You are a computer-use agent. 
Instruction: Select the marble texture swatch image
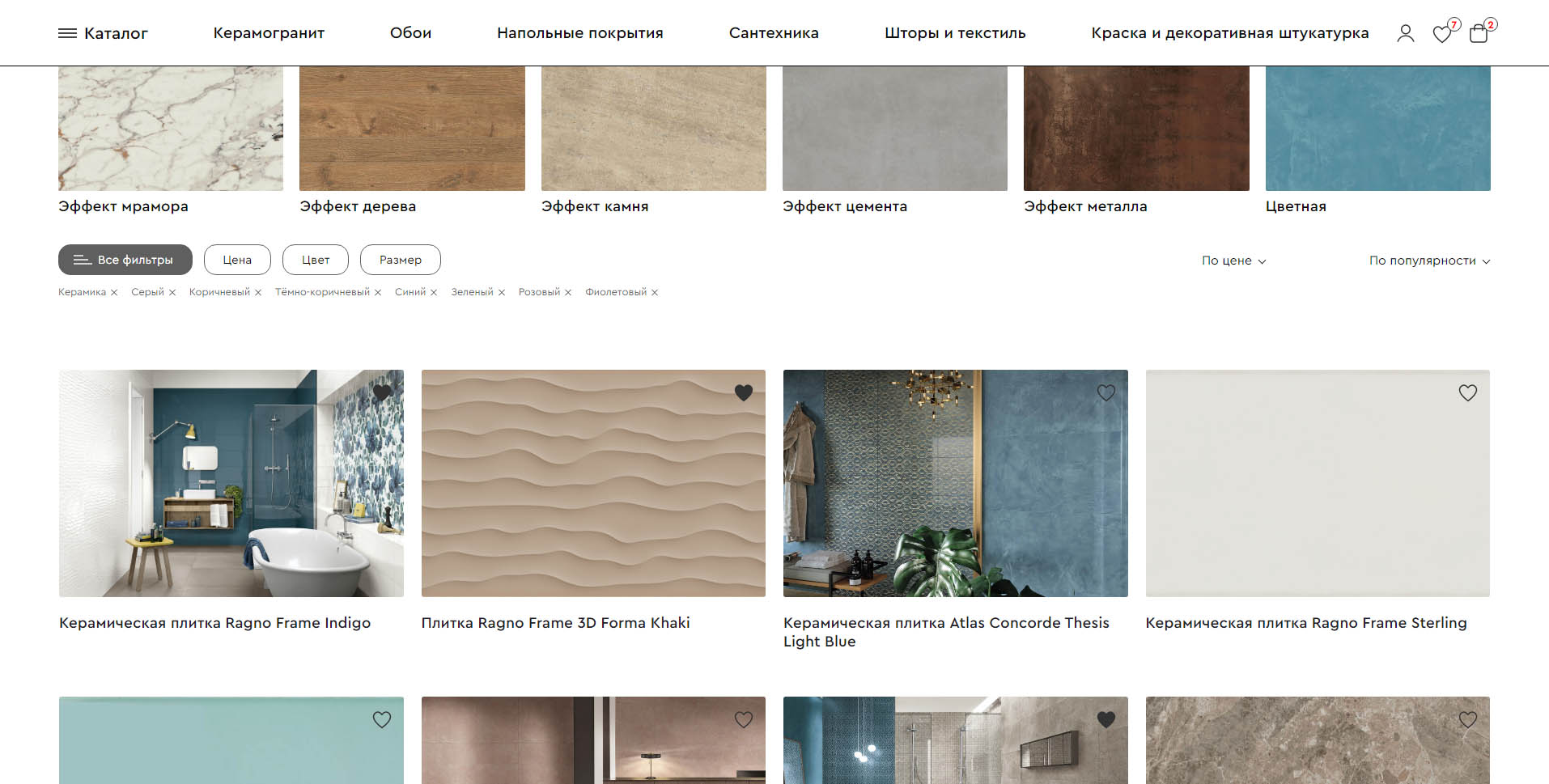tap(171, 129)
